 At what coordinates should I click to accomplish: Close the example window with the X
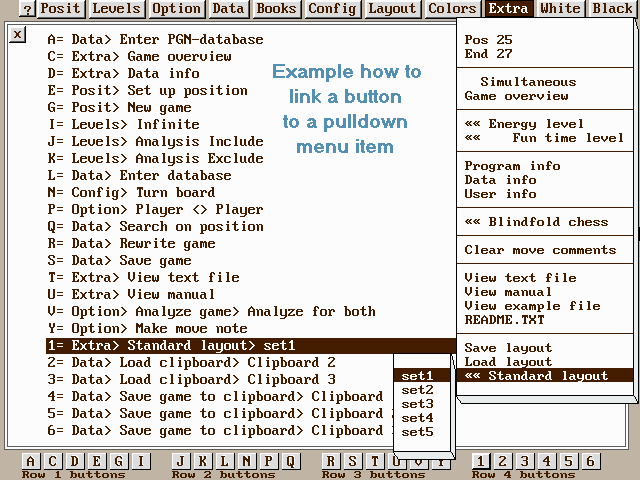click(x=17, y=34)
